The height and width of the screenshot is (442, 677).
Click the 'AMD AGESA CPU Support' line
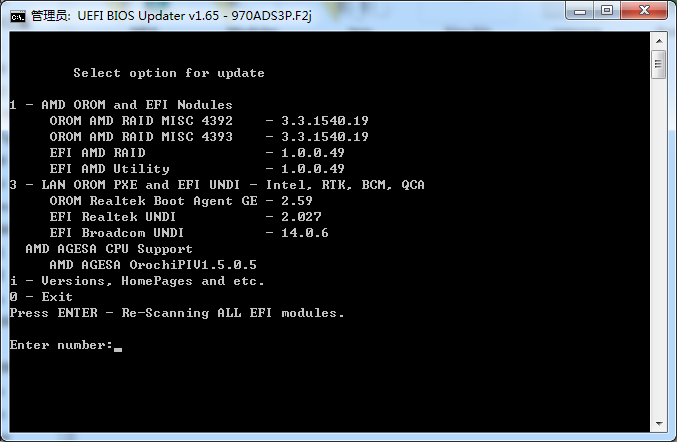click(x=109, y=249)
